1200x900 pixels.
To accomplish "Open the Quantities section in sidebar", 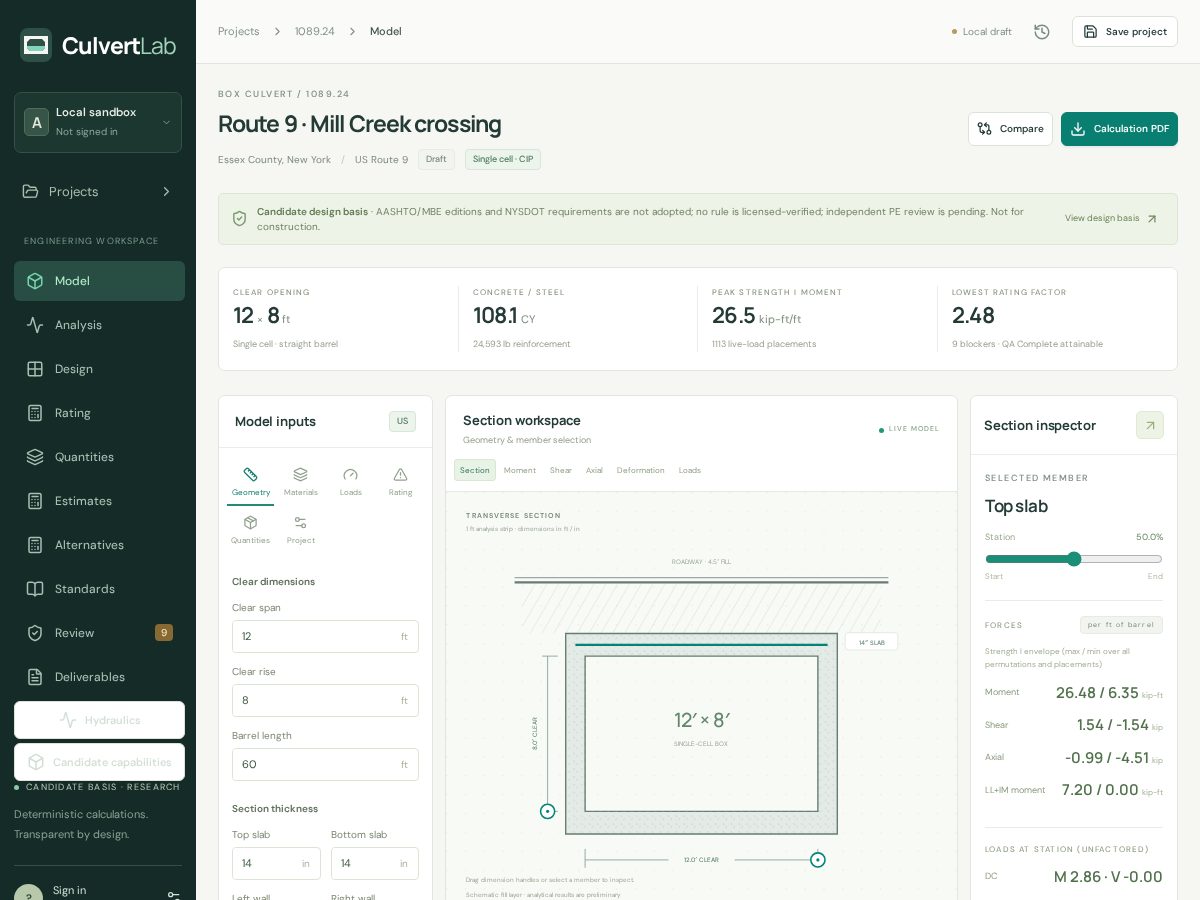I will tap(99, 457).
